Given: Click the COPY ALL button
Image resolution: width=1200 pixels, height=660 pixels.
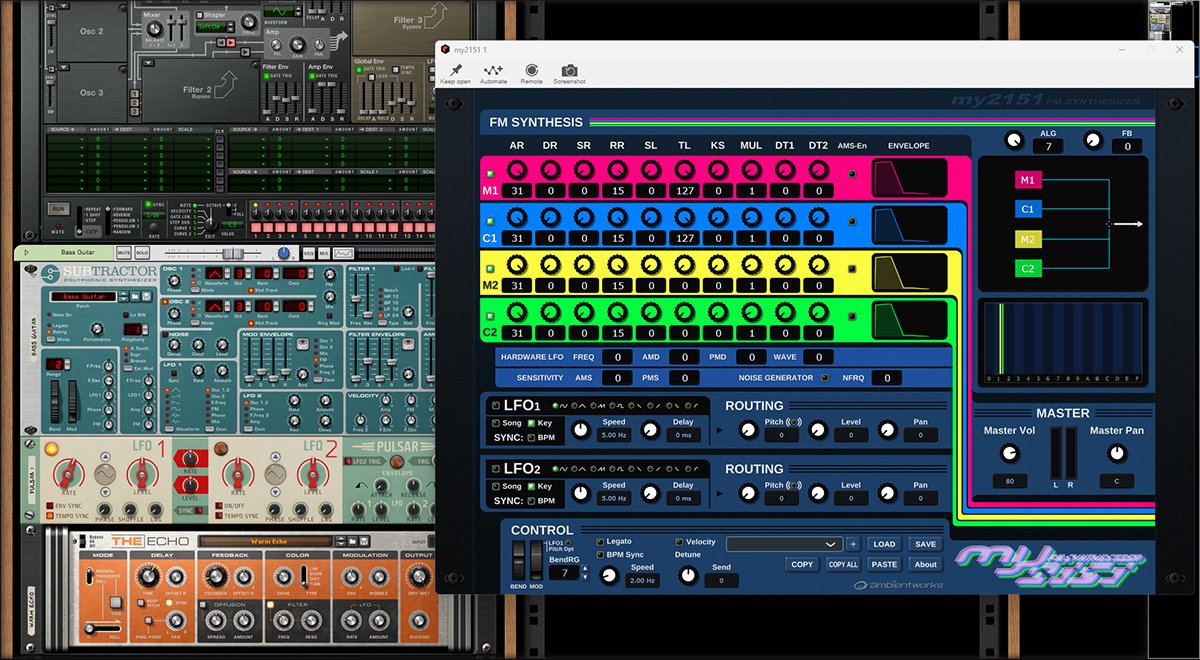Looking at the screenshot, I should (x=843, y=564).
